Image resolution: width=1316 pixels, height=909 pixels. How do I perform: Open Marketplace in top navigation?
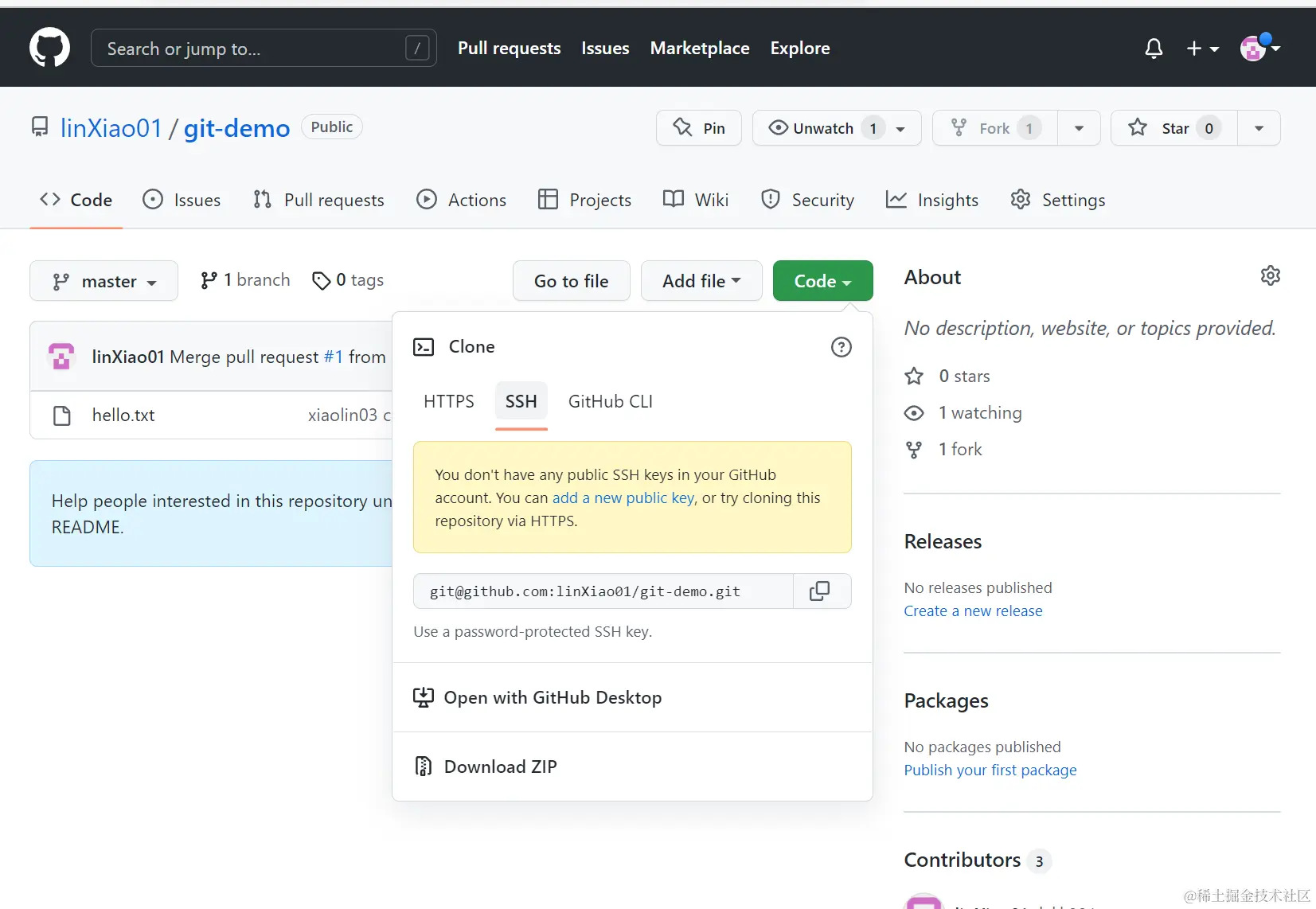click(x=700, y=49)
